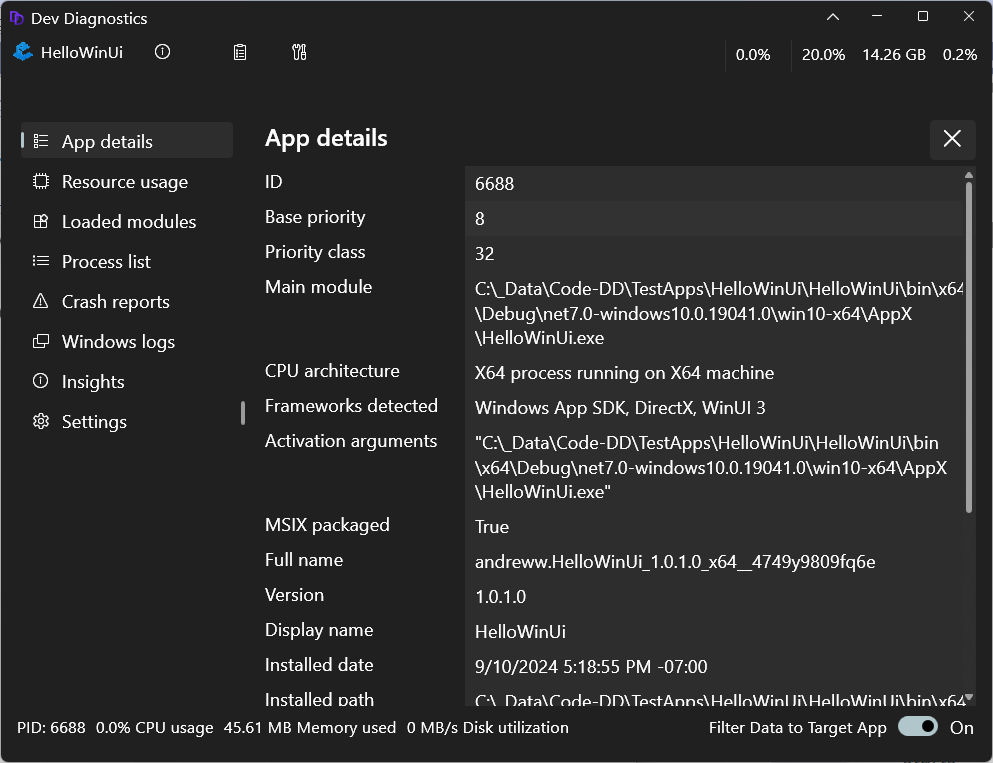Minimize the Dev Diagnostics window
The width and height of the screenshot is (993, 763).
coord(877,16)
